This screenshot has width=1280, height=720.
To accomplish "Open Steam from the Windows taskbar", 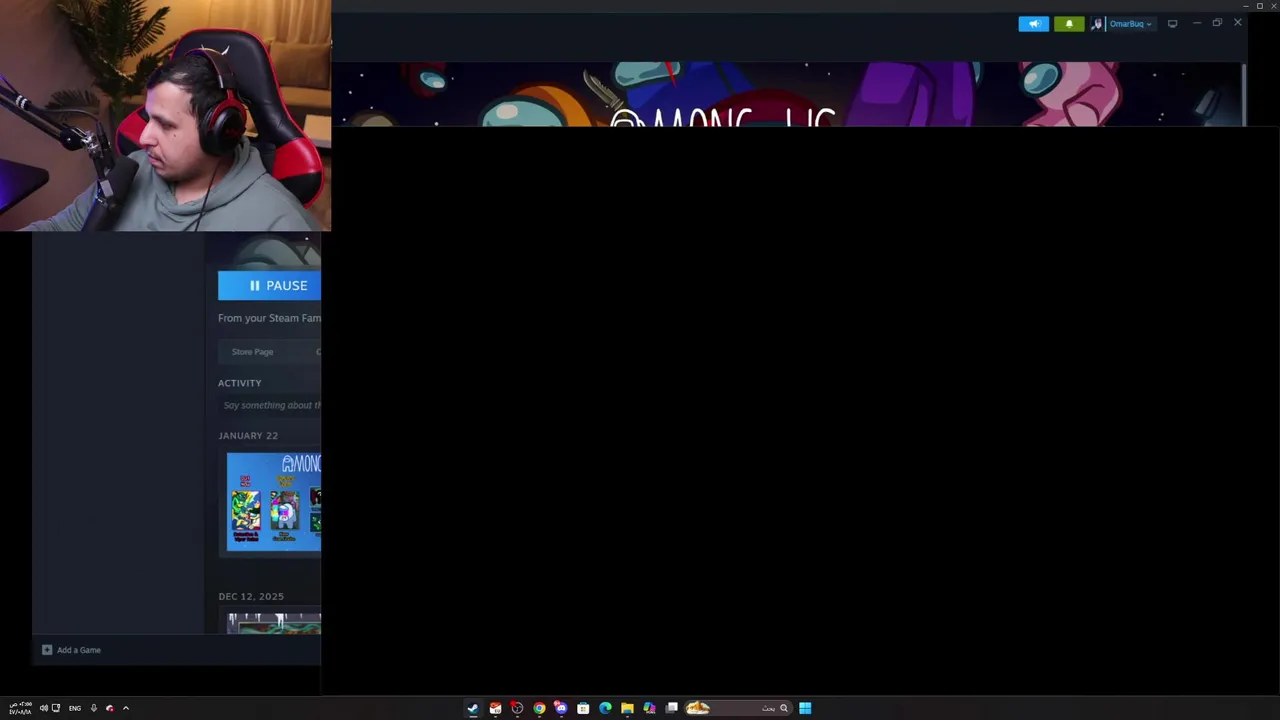I will coord(473,708).
